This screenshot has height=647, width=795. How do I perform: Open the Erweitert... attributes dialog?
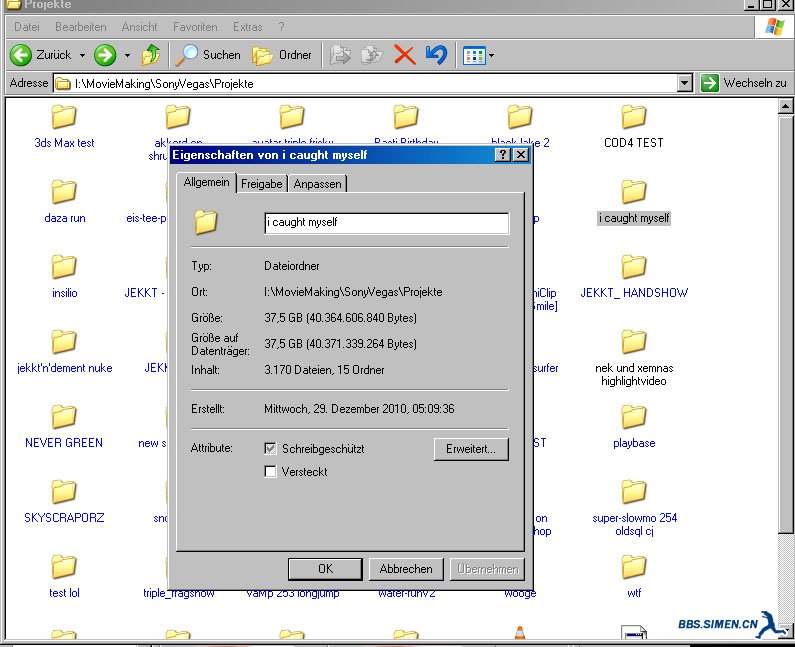tap(471, 449)
